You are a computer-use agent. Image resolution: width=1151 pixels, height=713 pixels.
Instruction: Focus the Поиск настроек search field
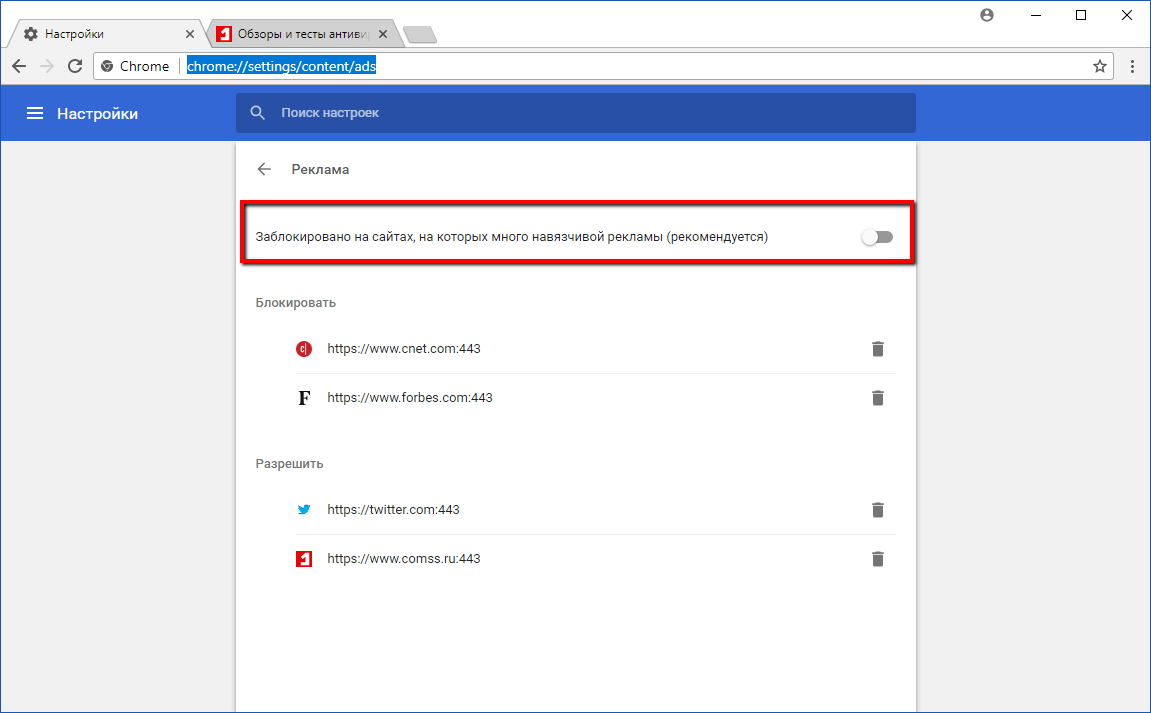pos(576,113)
